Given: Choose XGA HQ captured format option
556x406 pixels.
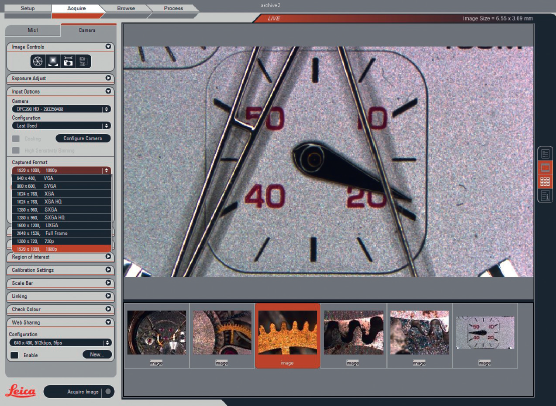Looking at the screenshot, I should coord(61,201).
